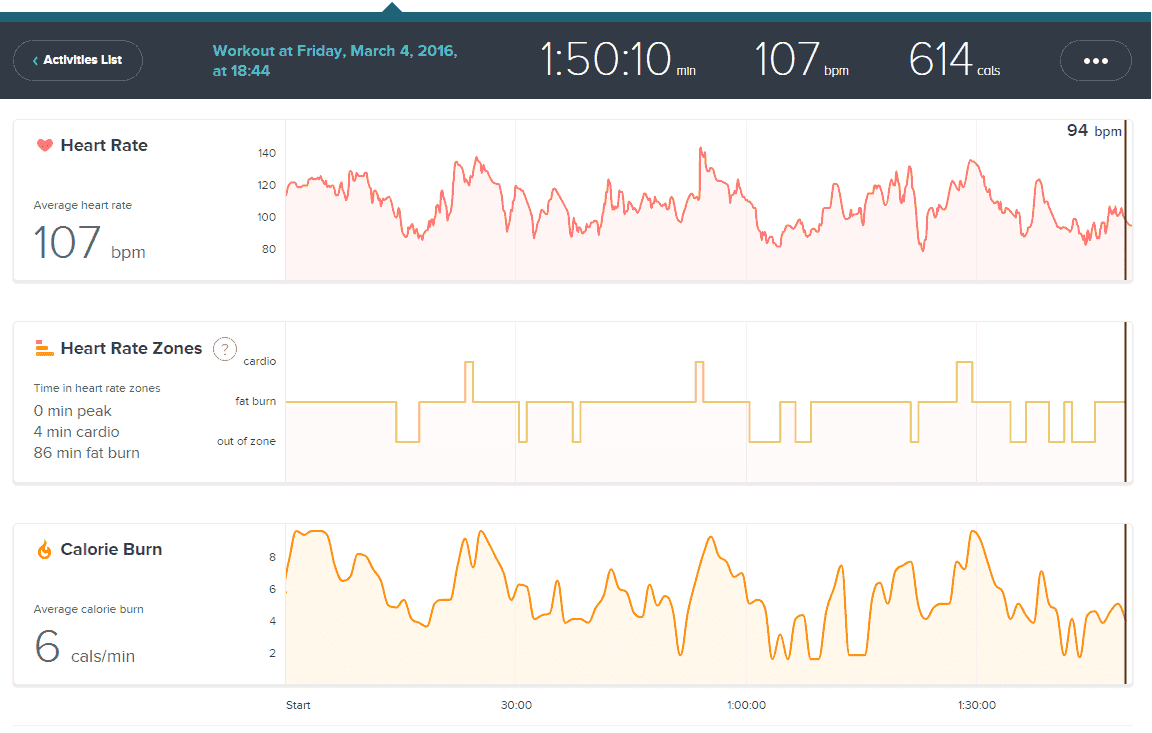Click the Activities List back button
The height and width of the screenshot is (733, 1152).
78,60
